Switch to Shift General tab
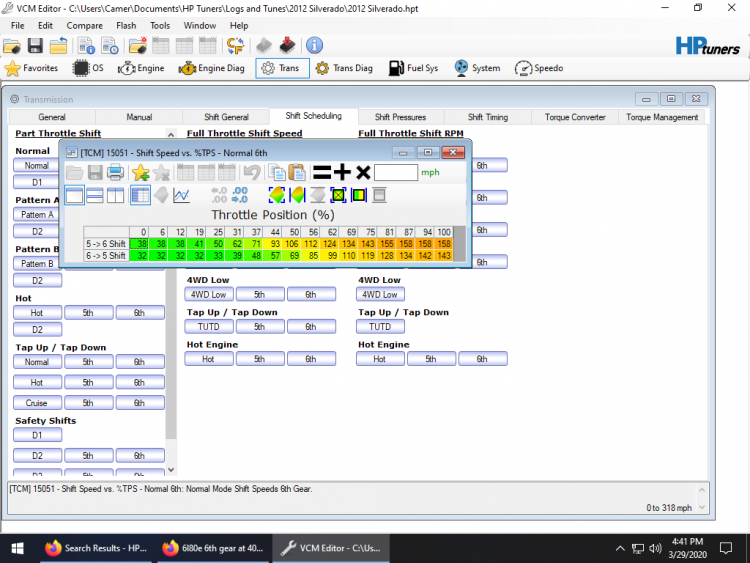The image size is (750, 563). [226, 117]
